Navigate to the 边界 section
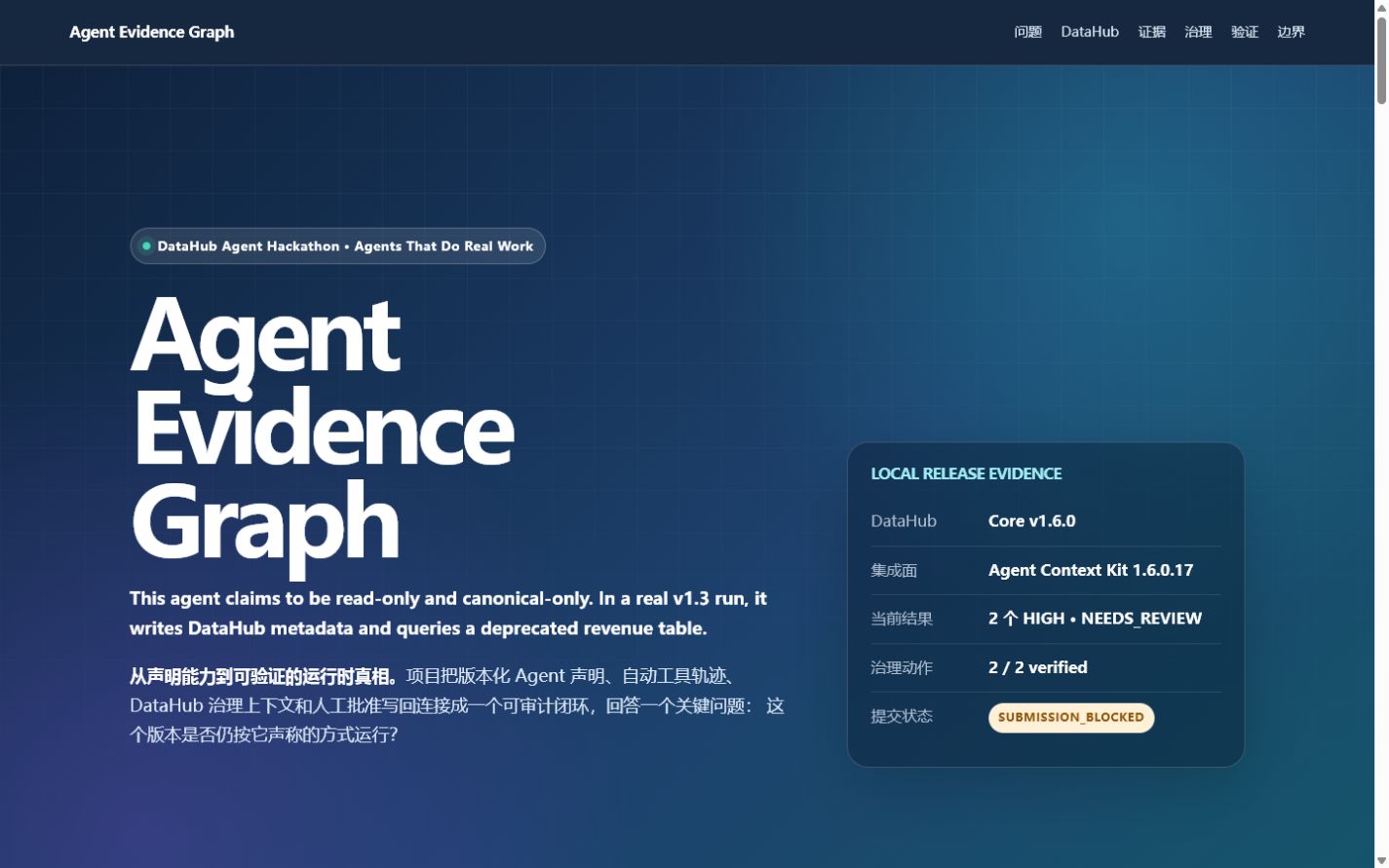Image resolution: width=1389 pixels, height=868 pixels. [x=1291, y=32]
